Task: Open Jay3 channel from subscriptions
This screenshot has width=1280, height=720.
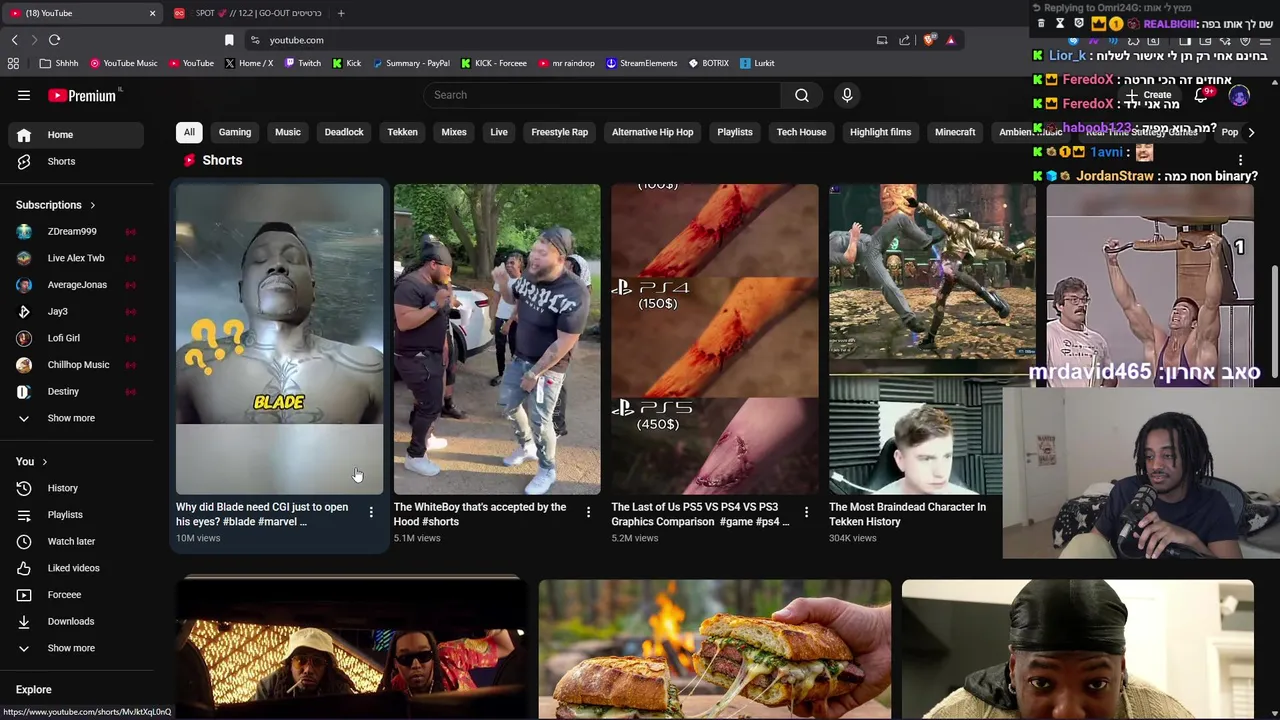Action: tap(77, 311)
